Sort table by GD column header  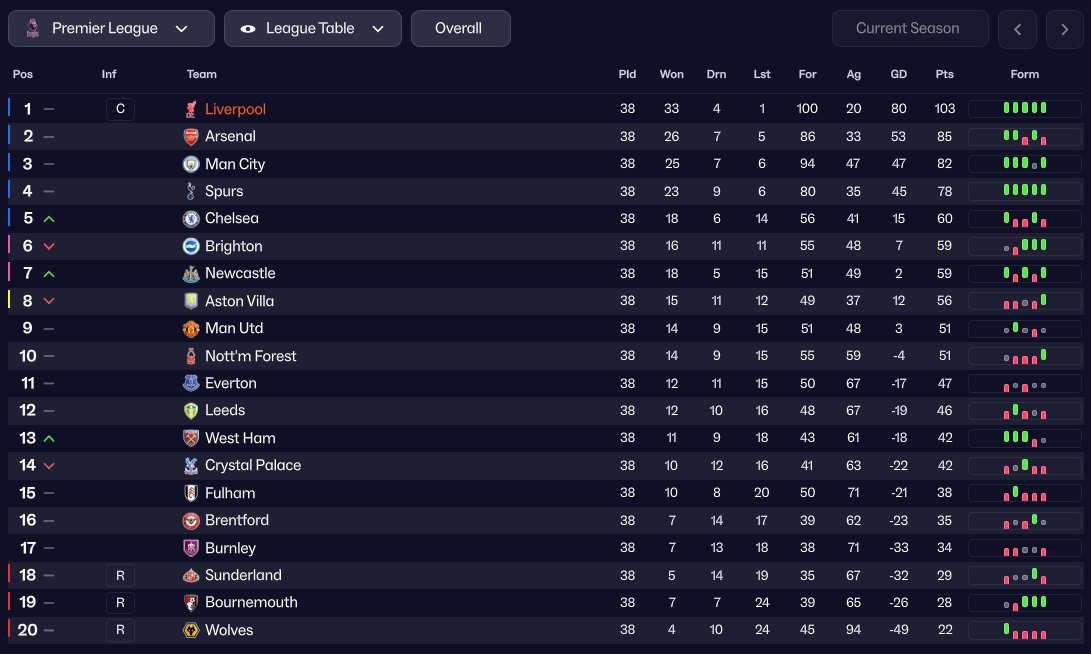coord(898,74)
